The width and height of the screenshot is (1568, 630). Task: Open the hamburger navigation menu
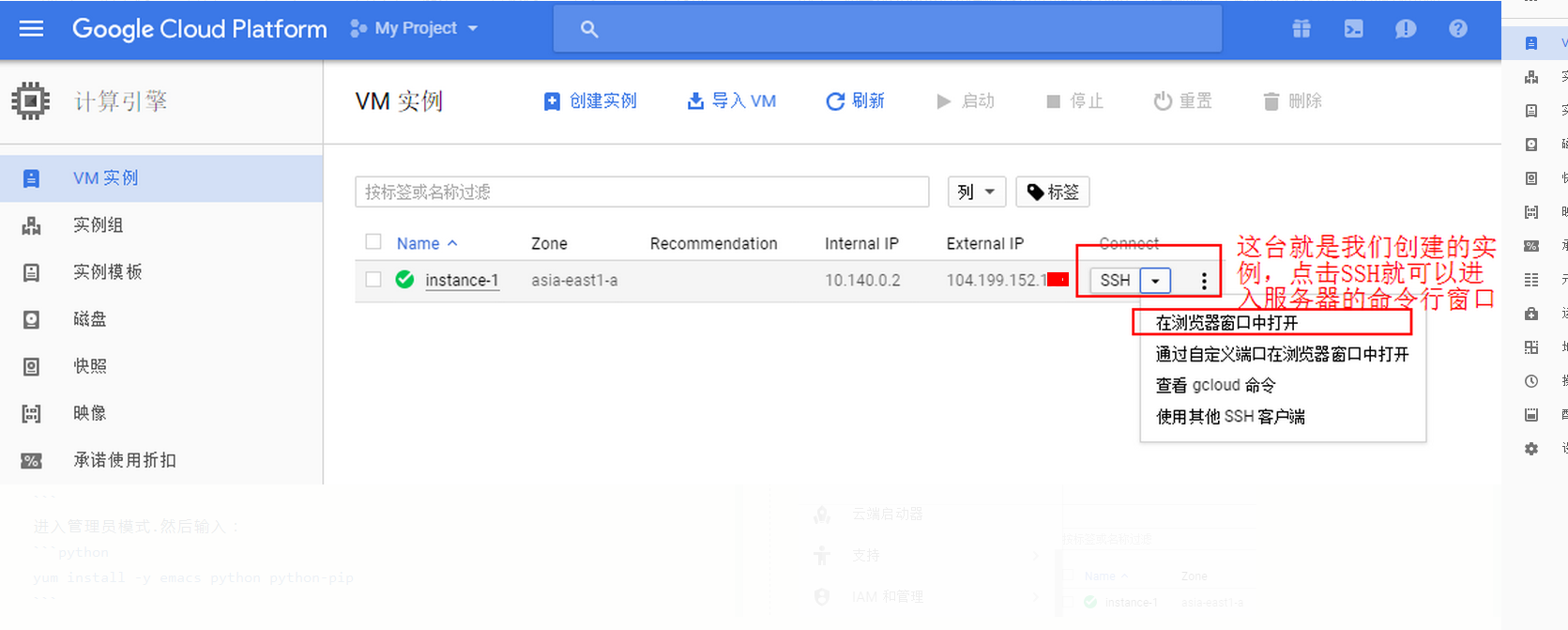click(31, 28)
